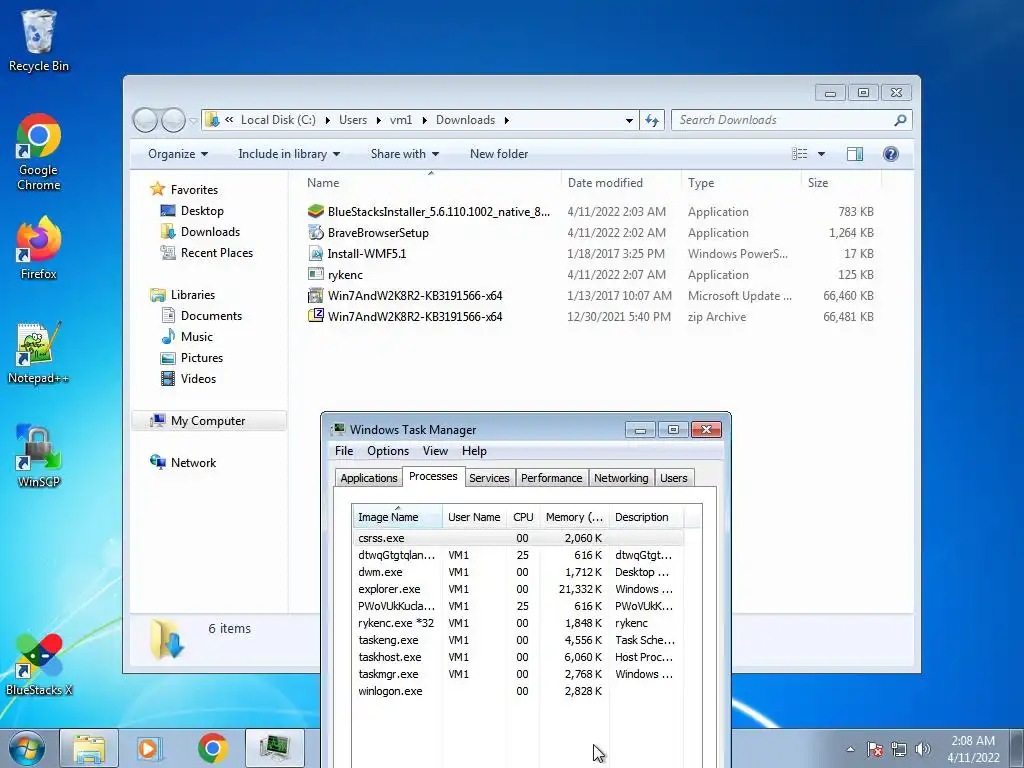
Task: Click the taskbar clock showing 2:08 AM
Action: pyautogui.click(x=973, y=749)
